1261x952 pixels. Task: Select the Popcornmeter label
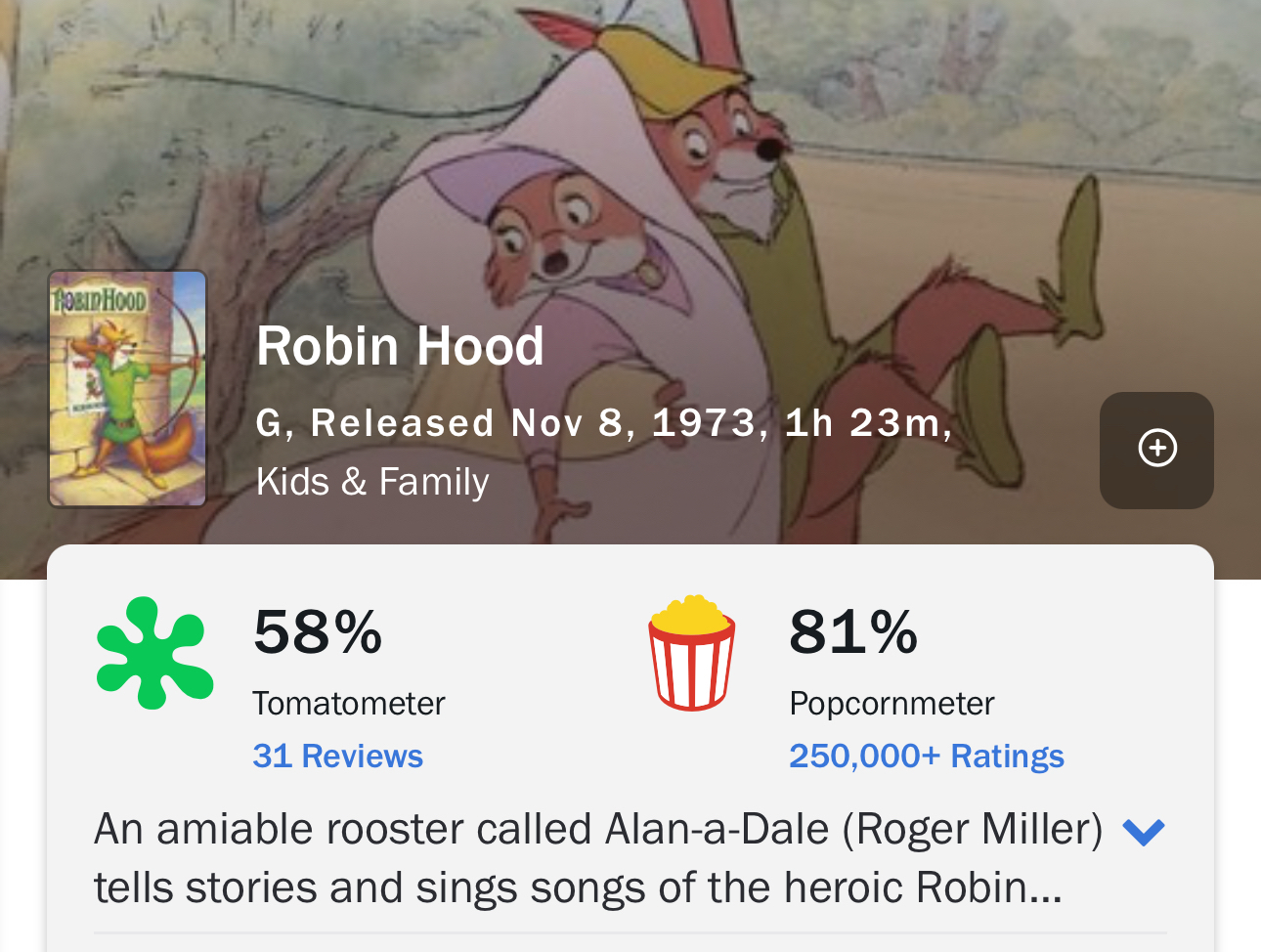pos(891,704)
